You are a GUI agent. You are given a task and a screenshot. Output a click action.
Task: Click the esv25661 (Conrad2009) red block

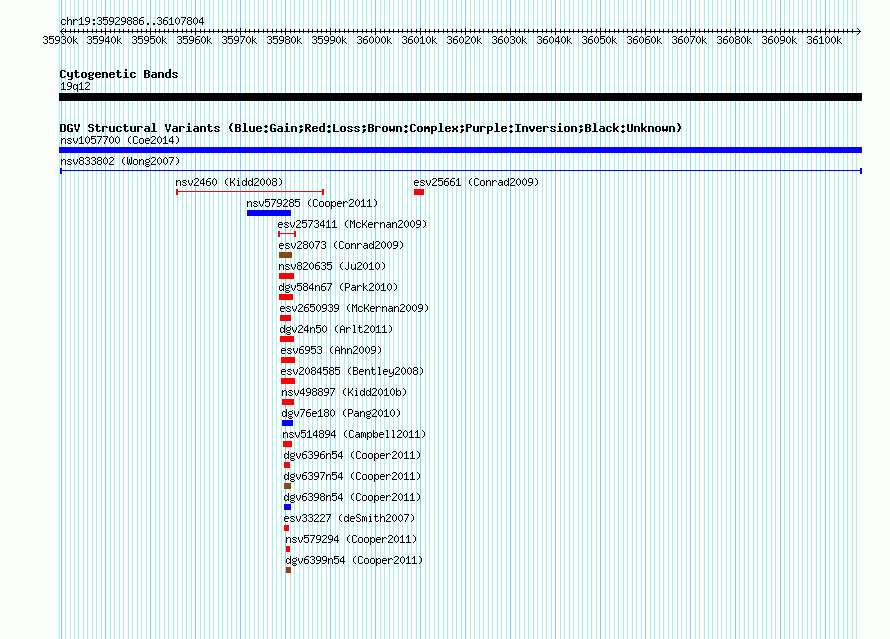pyautogui.click(x=419, y=192)
